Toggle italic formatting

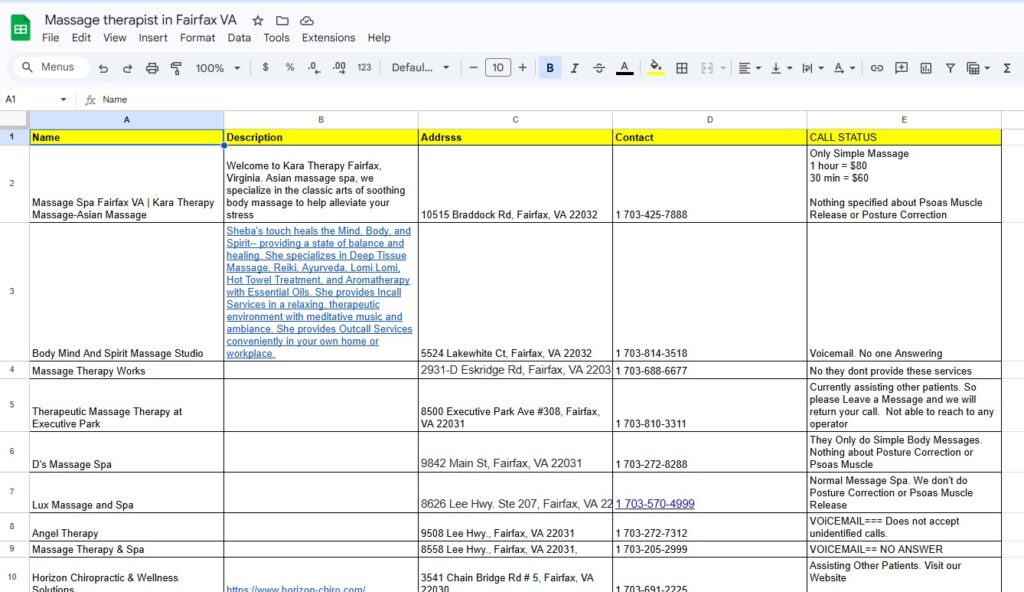(x=575, y=67)
